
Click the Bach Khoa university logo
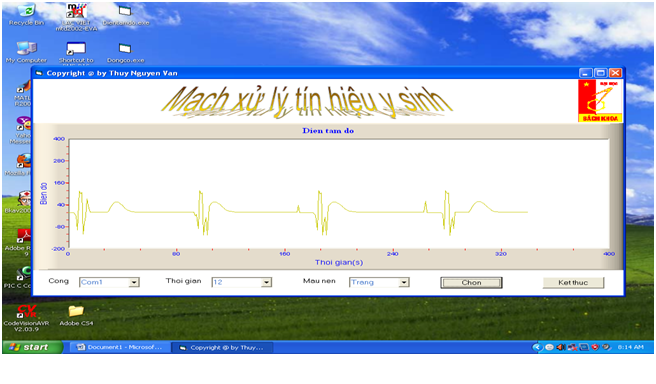(x=600, y=101)
